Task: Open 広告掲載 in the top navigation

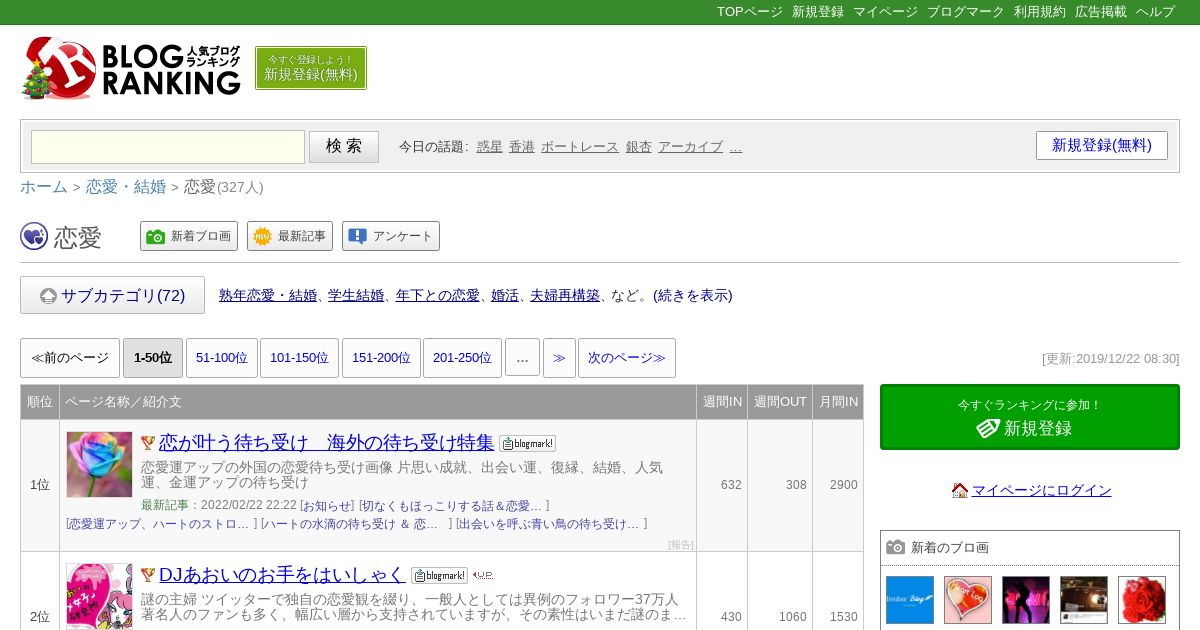Action: (1101, 12)
